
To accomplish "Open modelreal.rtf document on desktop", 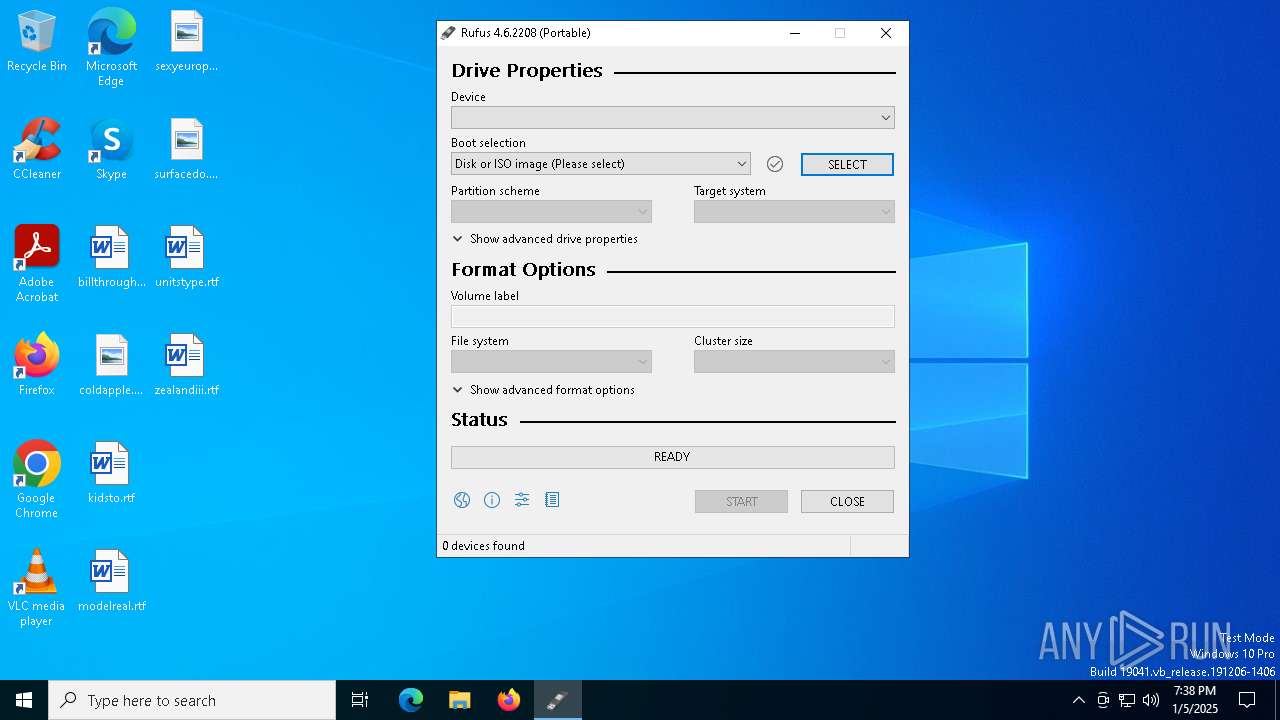I will (x=111, y=582).
